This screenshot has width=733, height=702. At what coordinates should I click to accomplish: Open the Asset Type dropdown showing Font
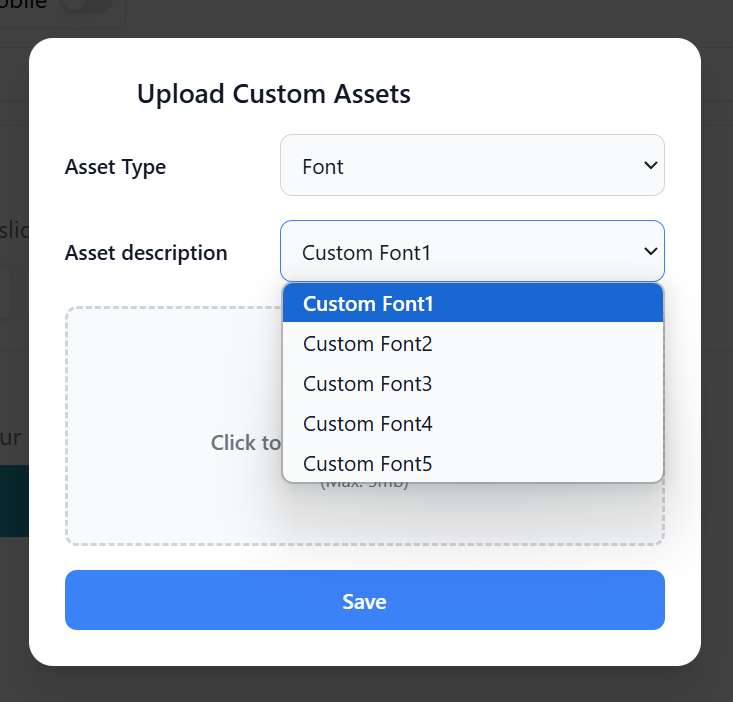click(x=472, y=165)
